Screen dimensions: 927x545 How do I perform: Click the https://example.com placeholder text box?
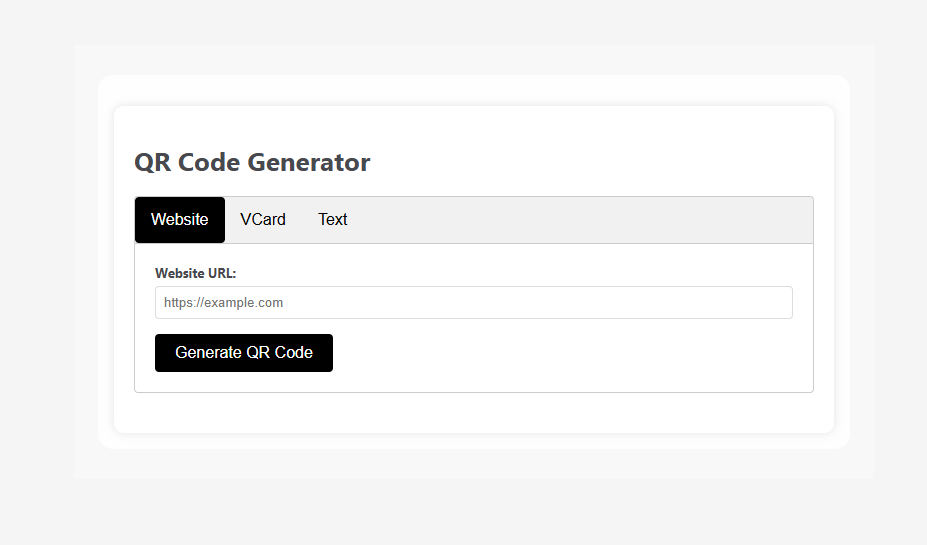point(473,303)
